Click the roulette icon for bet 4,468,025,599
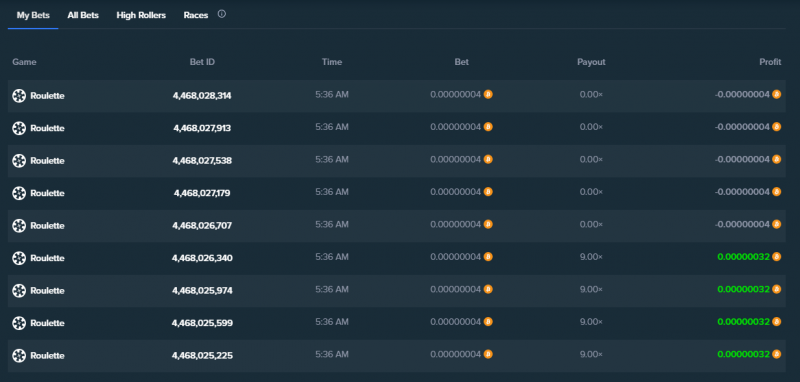Screen dimensions: 800x382 [x=19, y=323]
